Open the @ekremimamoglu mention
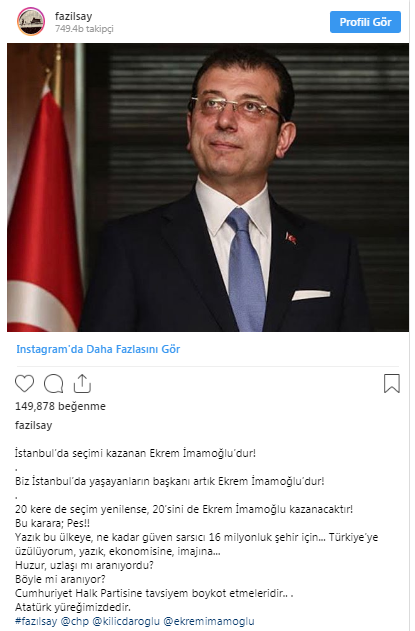This screenshot has height=631, width=415. point(209,621)
